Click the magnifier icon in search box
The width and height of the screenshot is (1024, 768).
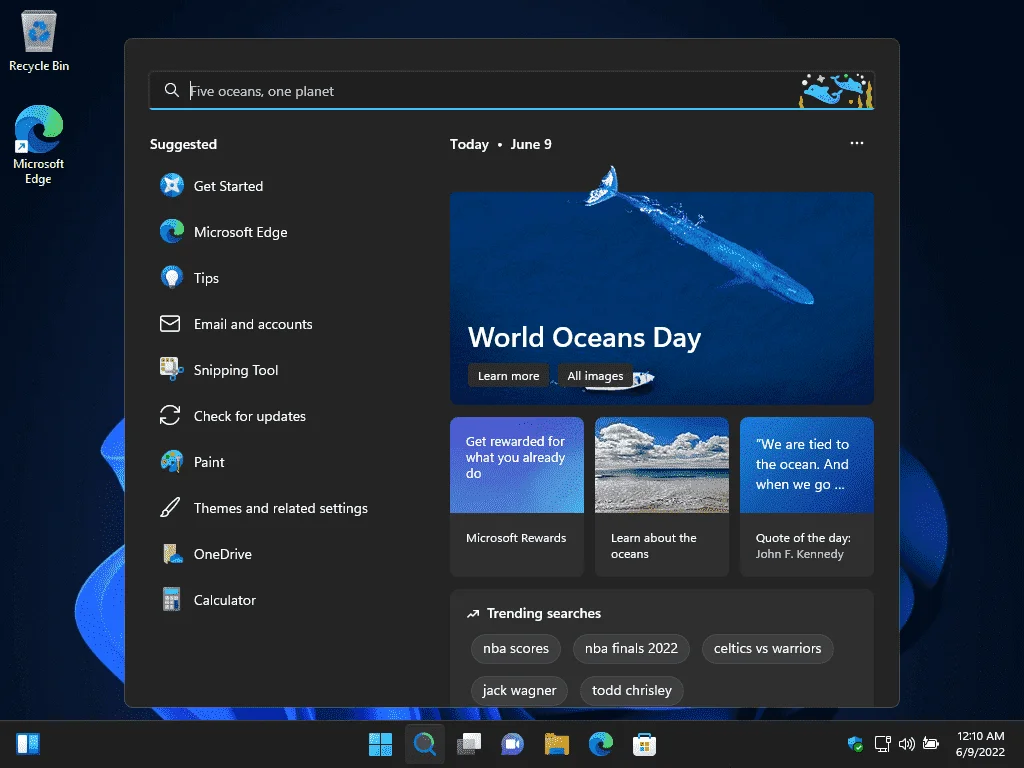click(172, 90)
